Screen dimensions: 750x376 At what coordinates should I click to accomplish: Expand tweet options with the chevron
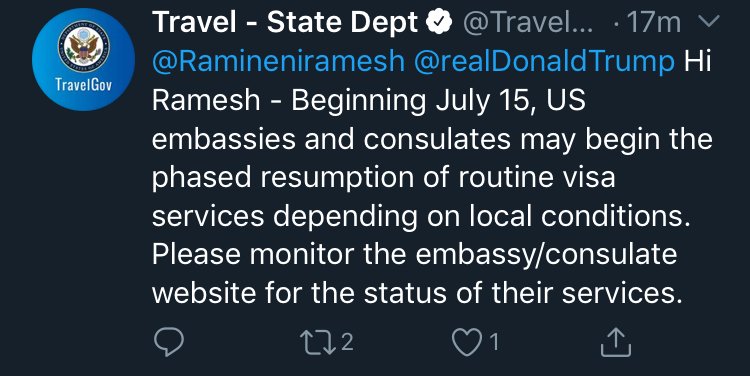tap(709, 22)
